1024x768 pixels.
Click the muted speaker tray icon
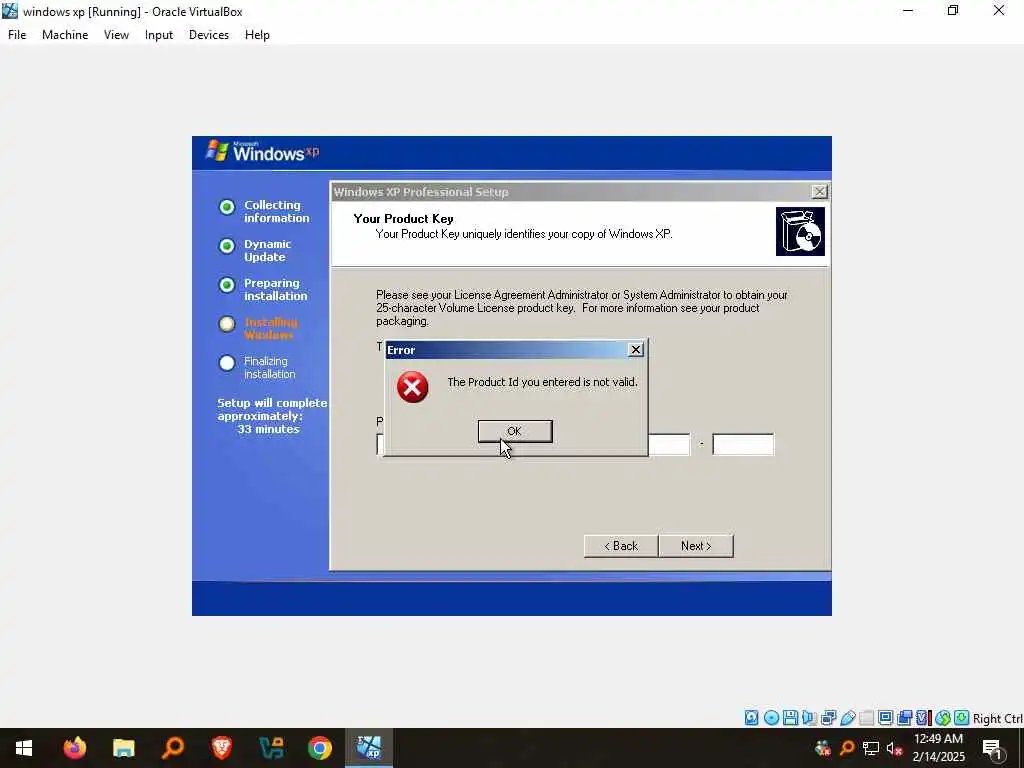click(894, 748)
